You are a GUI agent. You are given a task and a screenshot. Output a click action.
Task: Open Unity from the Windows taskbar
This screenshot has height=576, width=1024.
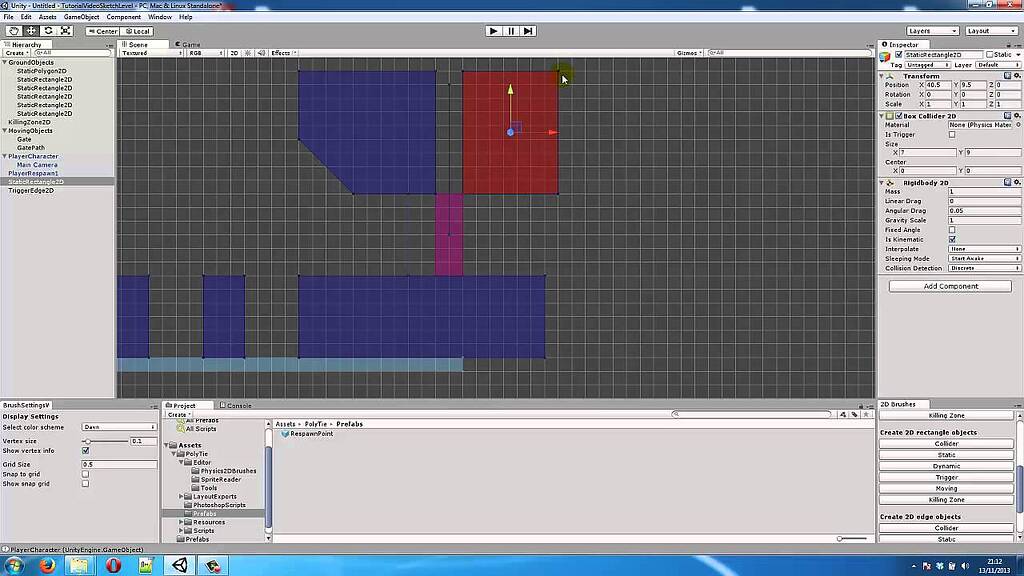pyautogui.click(x=180, y=565)
